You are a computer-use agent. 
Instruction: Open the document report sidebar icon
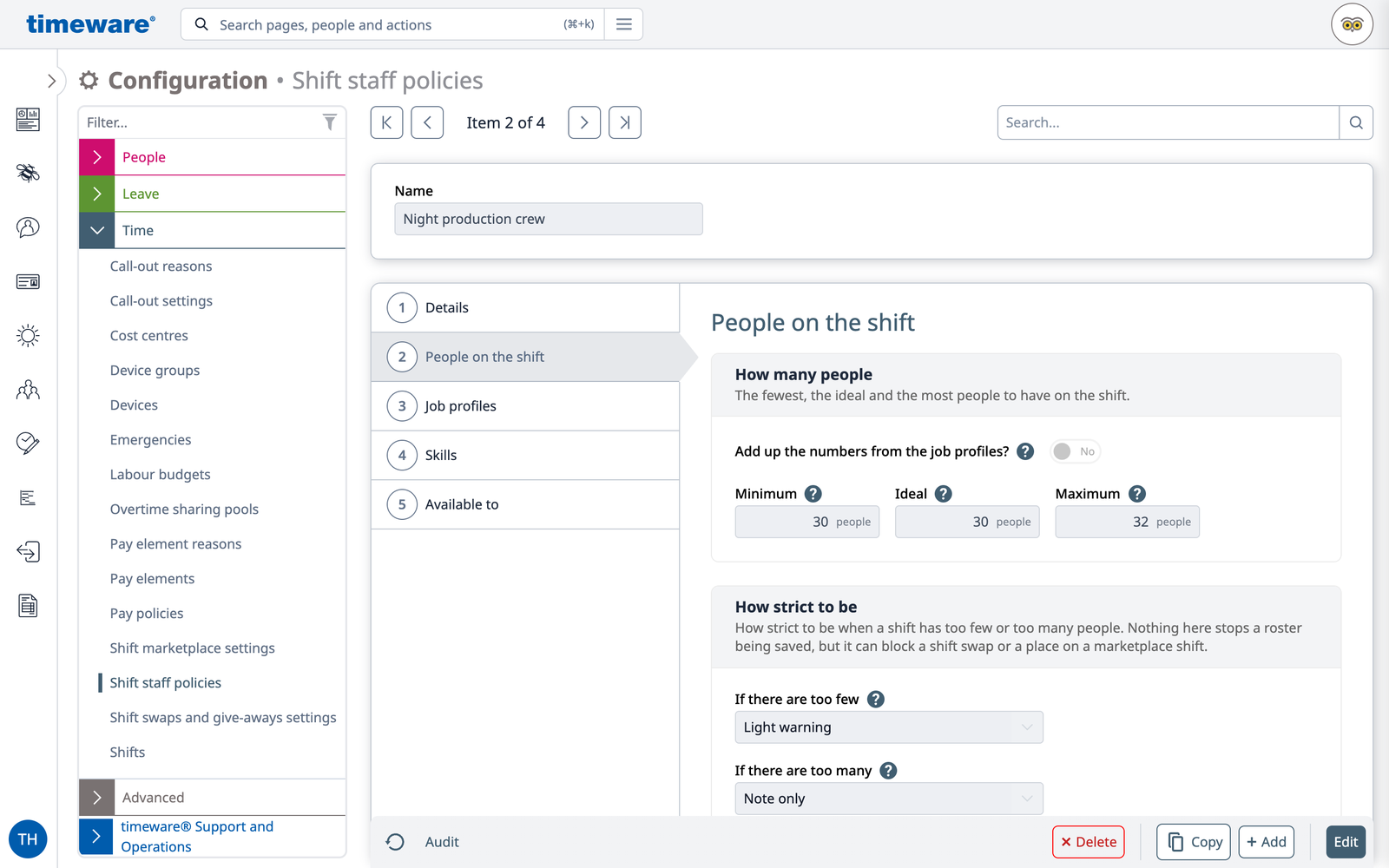tap(28, 606)
